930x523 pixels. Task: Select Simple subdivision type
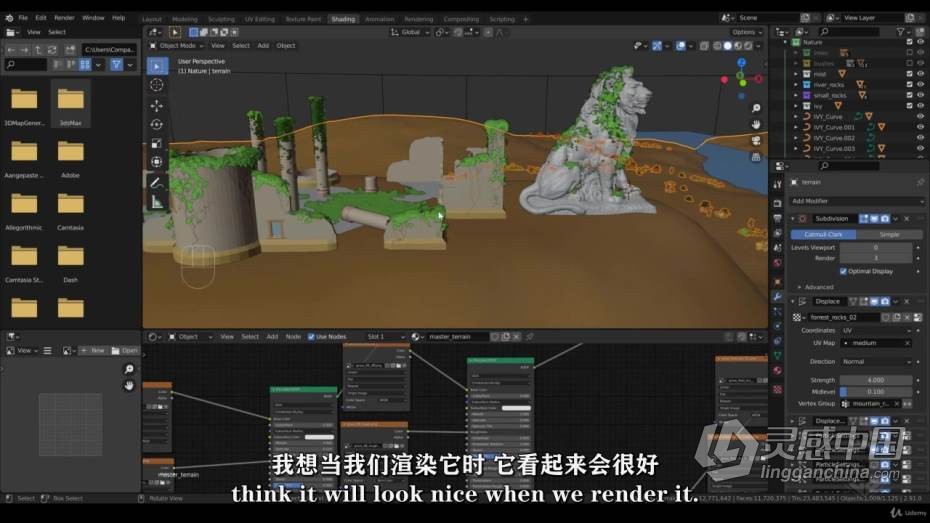(x=889, y=235)
